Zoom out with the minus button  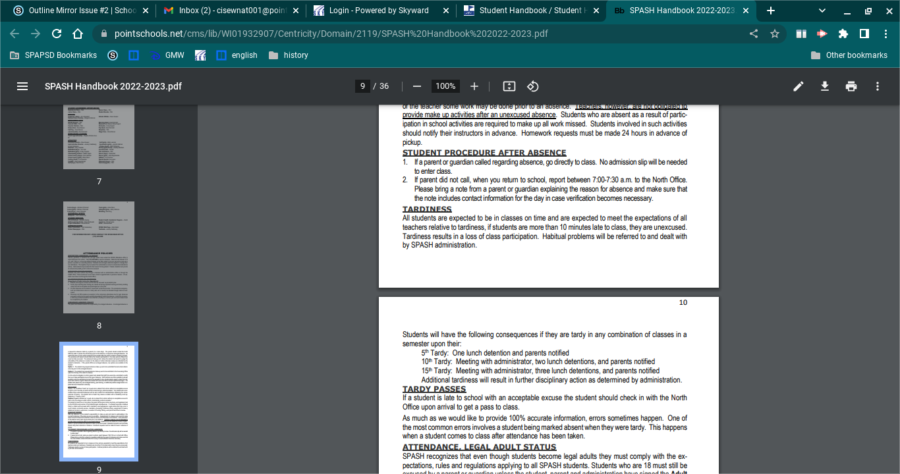tap(417, 86)
